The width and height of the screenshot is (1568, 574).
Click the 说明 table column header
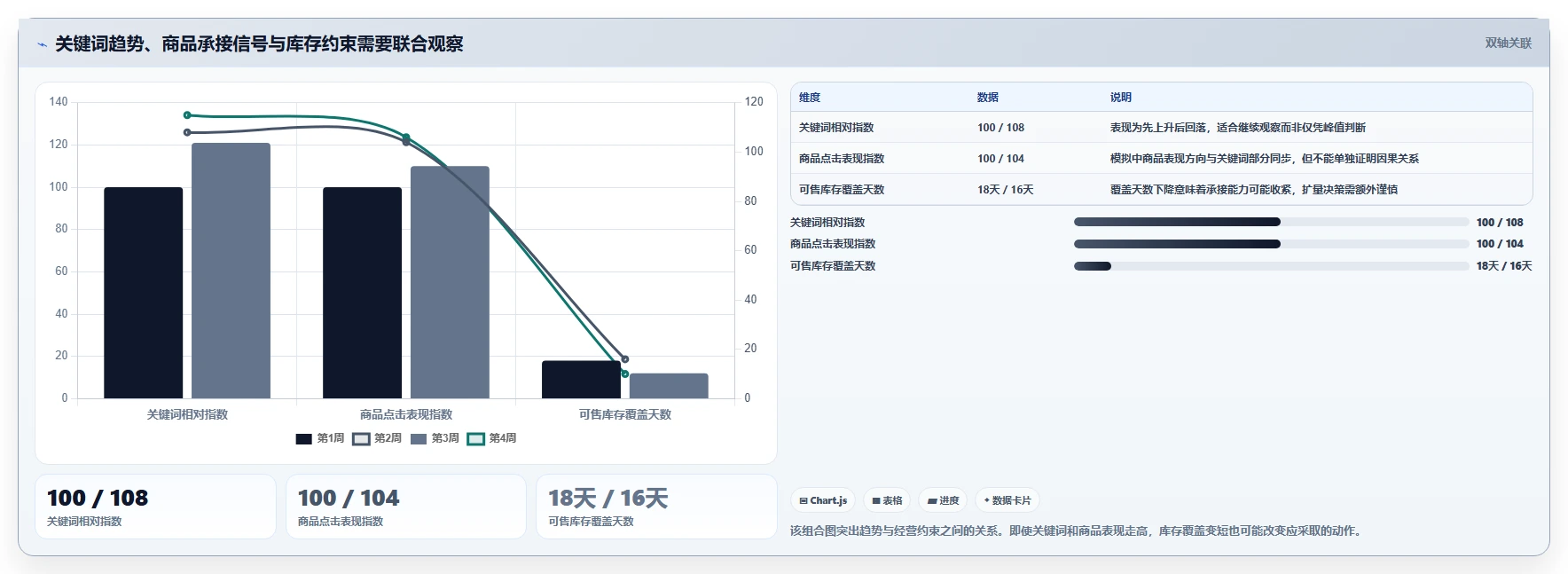point(1121,98)
